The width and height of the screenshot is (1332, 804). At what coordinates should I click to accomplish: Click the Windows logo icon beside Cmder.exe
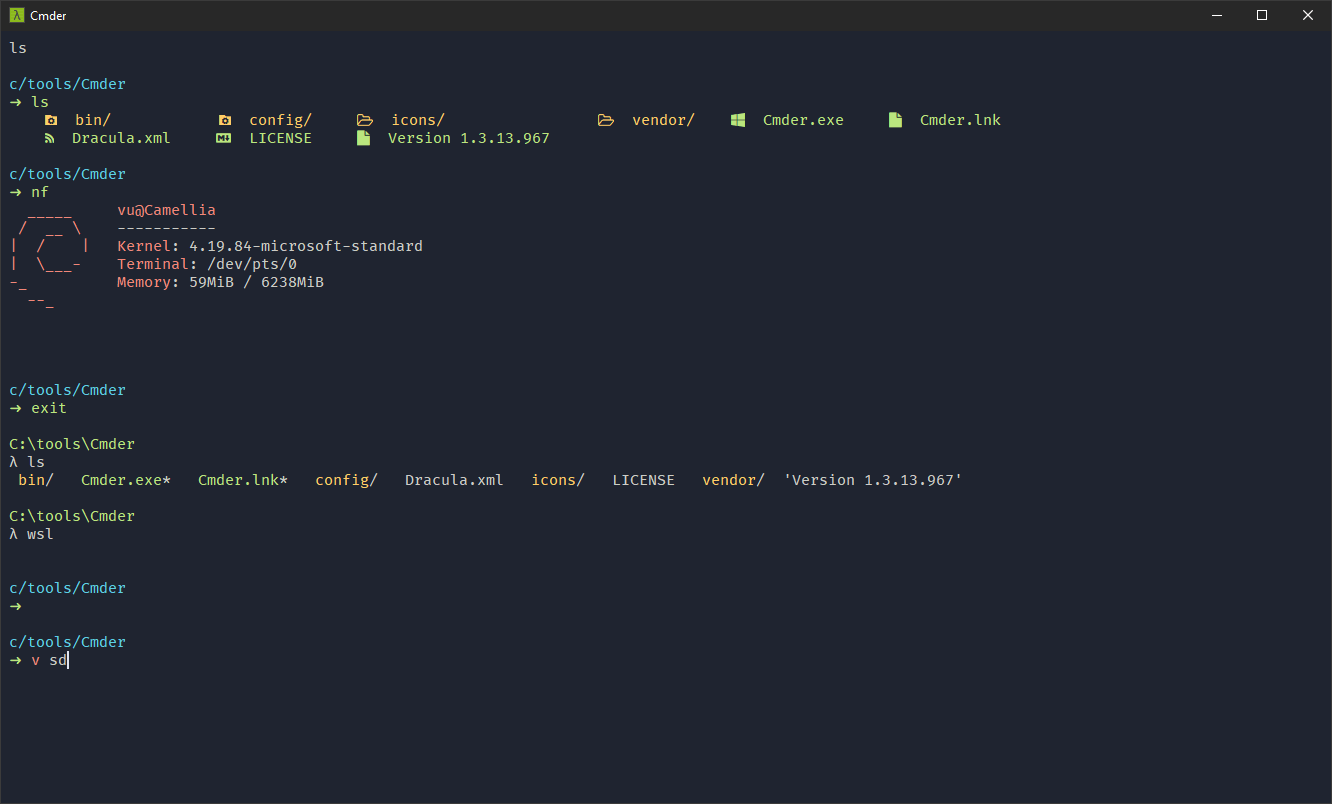click(x=738, y=120)
